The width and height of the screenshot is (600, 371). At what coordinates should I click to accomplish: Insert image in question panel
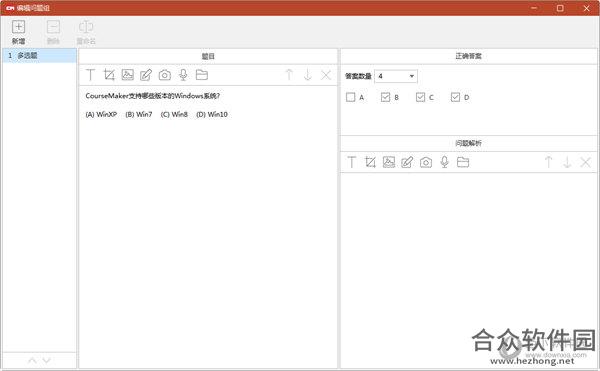[127, 75]
